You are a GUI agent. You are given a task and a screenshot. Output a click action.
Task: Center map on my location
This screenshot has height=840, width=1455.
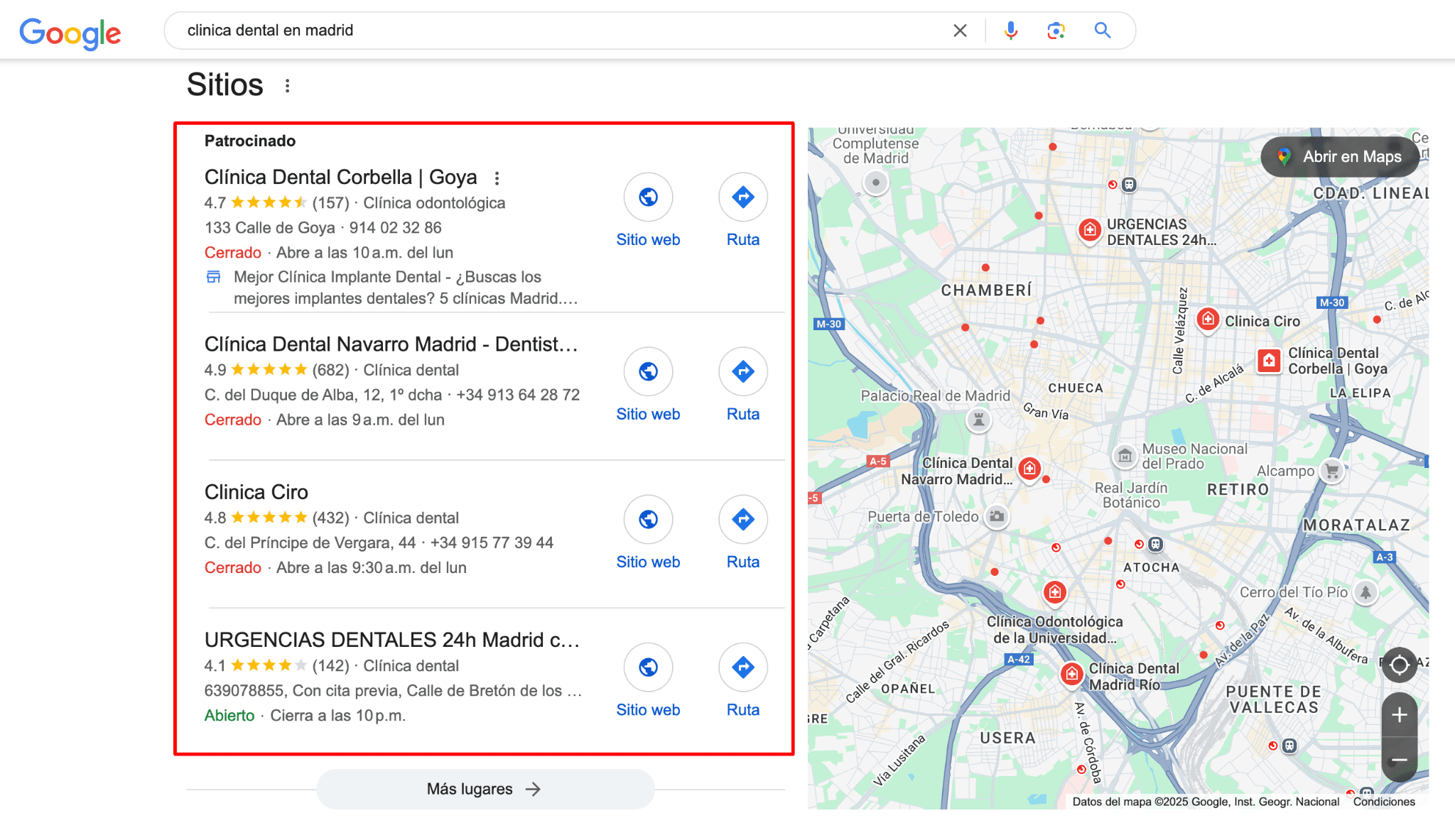pyautogui.click(x=1399, y=665)
